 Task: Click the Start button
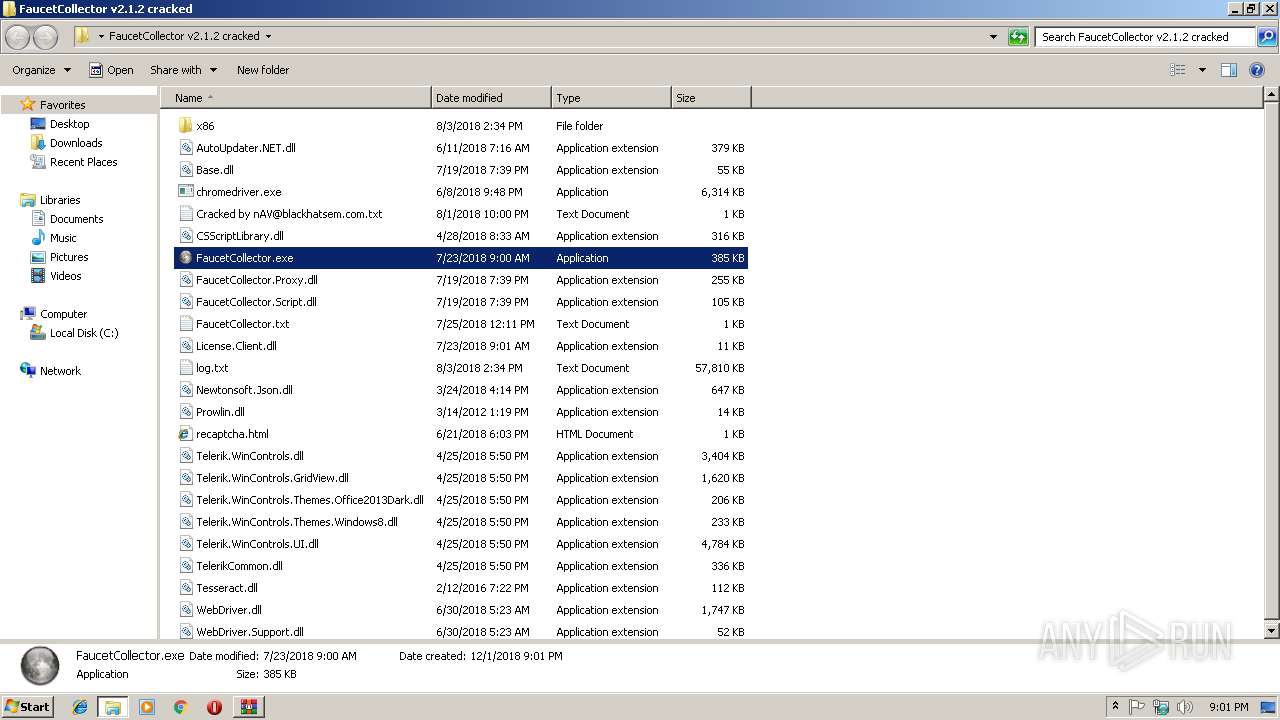(x=28, y=707)
